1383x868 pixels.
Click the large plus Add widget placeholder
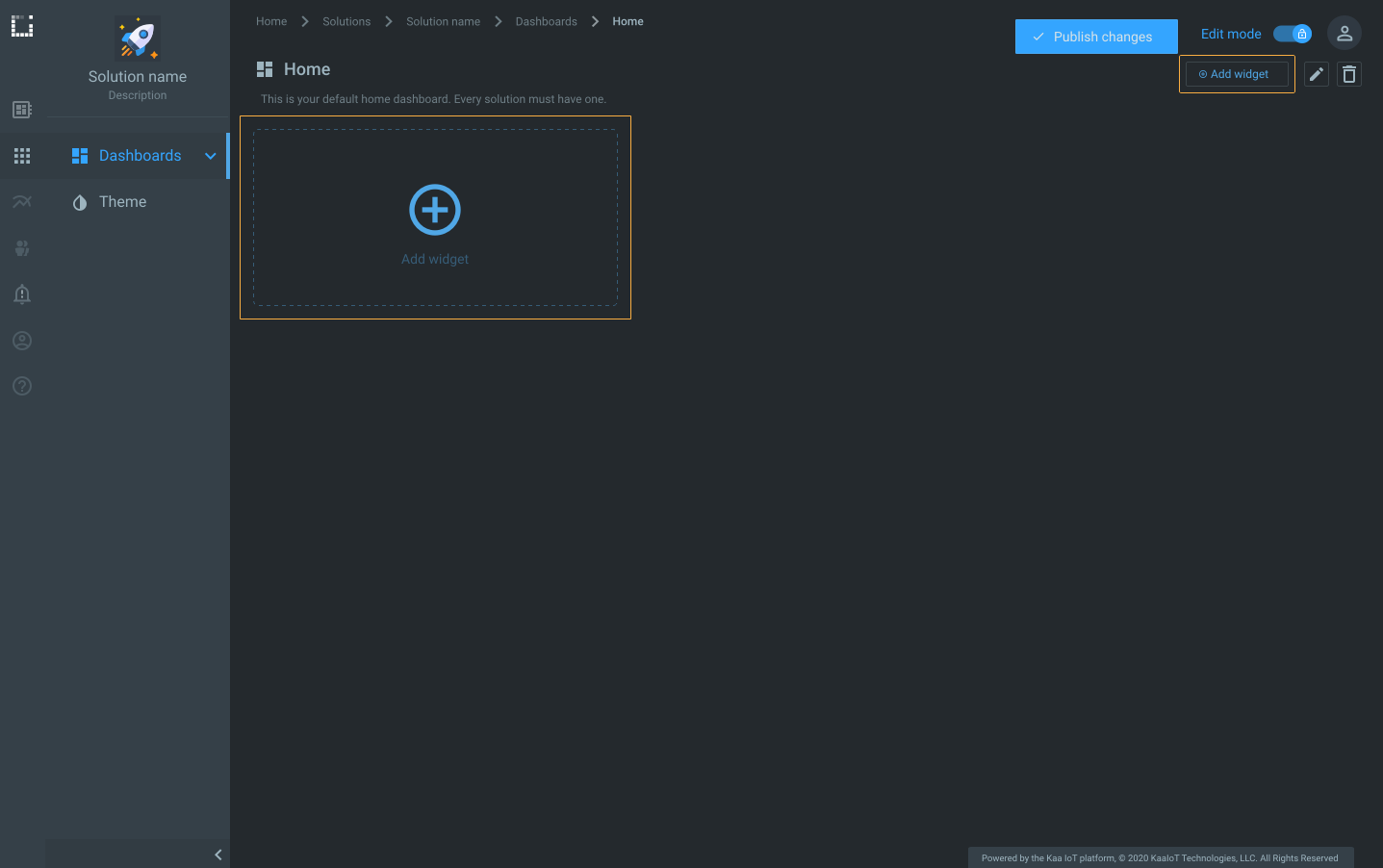435,211
